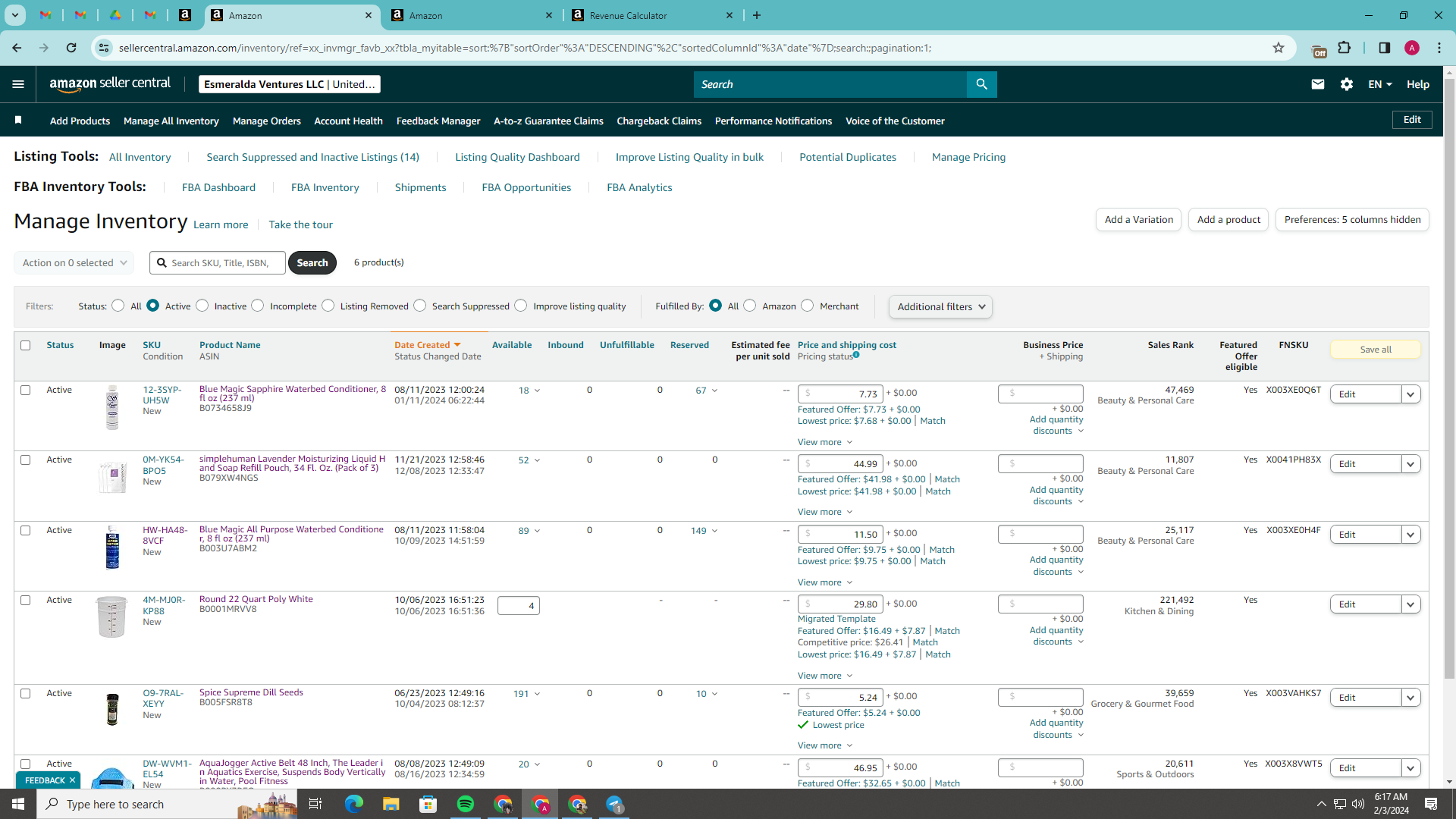Open Microsoft Edge from the taskbar

click(x=354, y=804)
